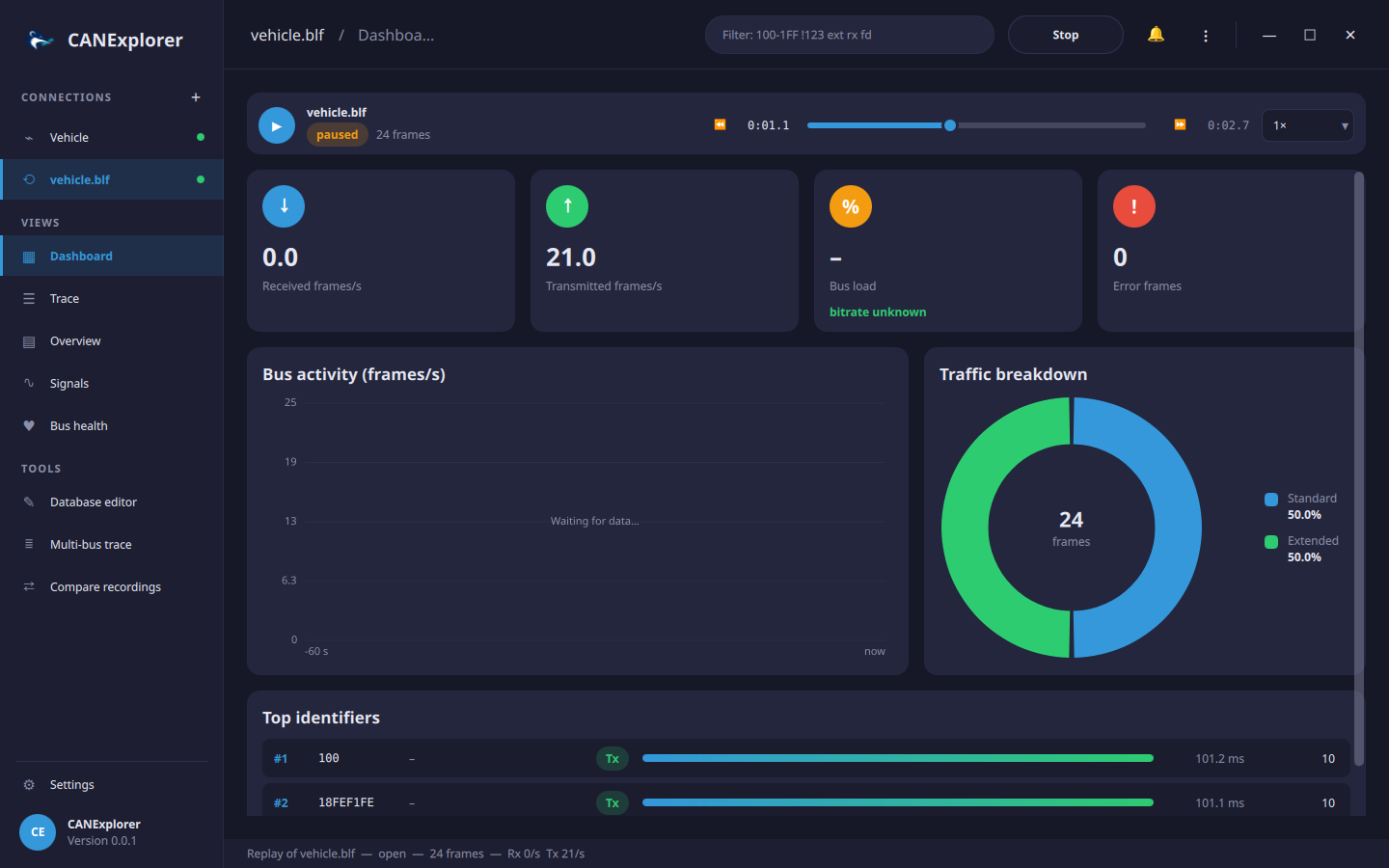Click the Standard legend blue swatch
The image size is (1389, 868).
coord(1271,500)
